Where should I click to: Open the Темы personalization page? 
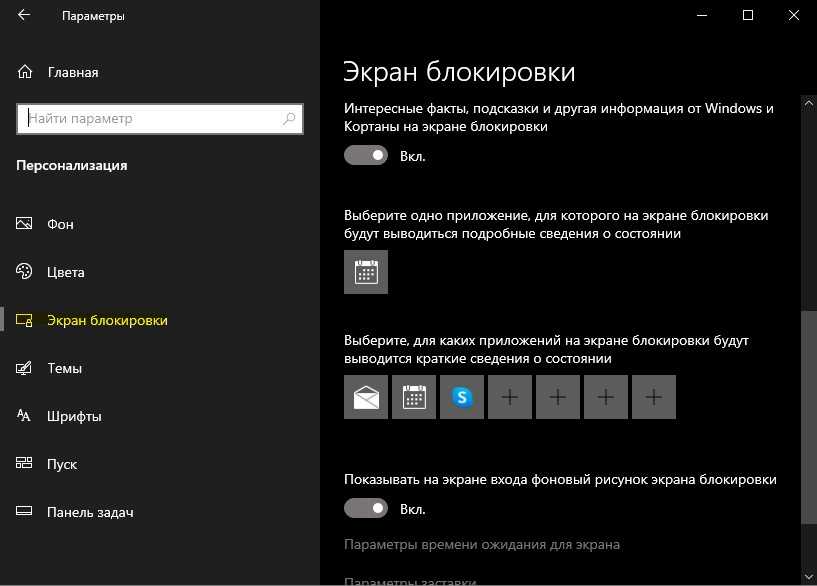[x=64, y=369]
